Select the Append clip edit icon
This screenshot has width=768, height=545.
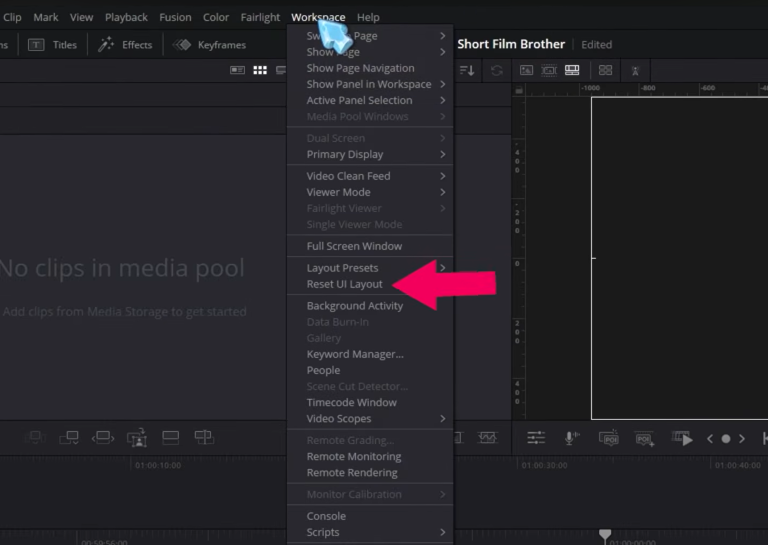pos(69,437)
